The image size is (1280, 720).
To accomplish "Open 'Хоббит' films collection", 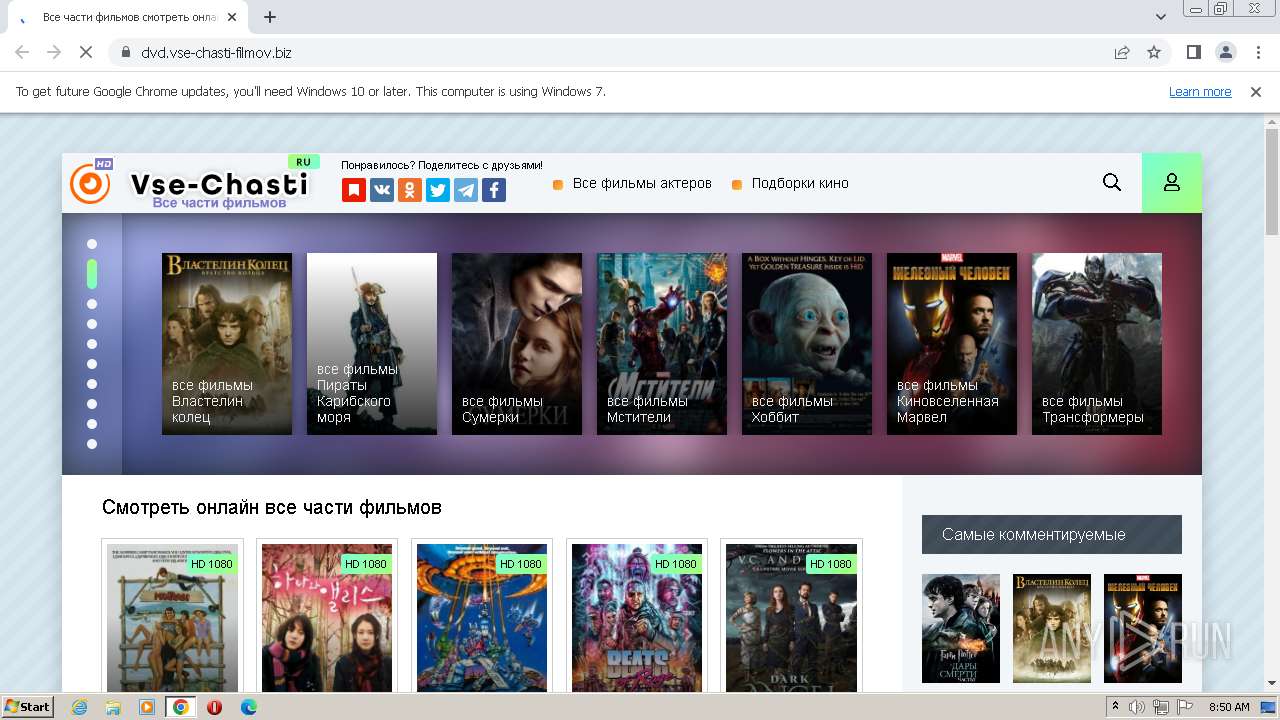I will pyautogui.click(x=807, y=344).
